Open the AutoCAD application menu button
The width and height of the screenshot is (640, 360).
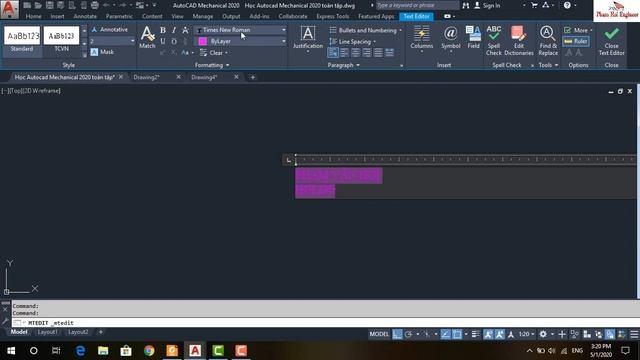tap(9, 9)
